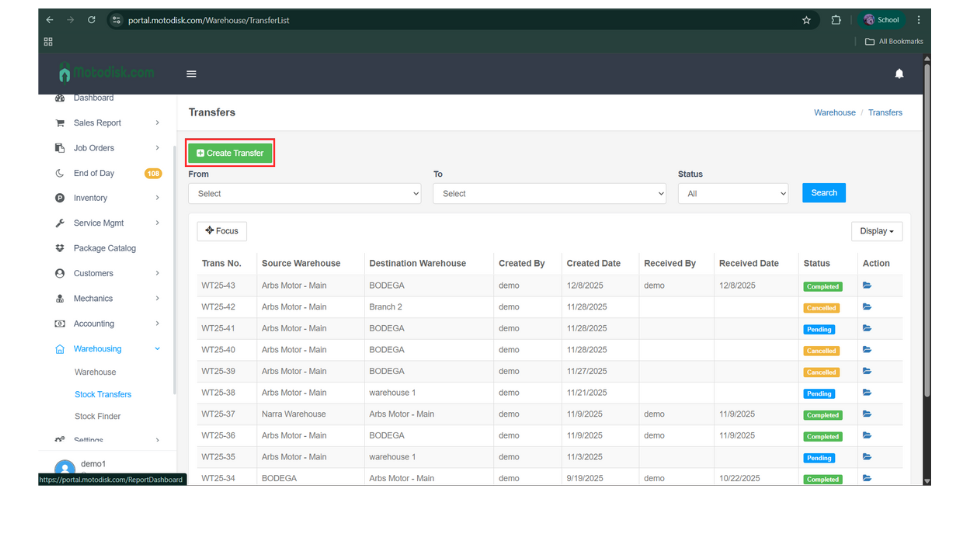
Task: Open Stock Finder in the sidebar
Action: (97, 416)
